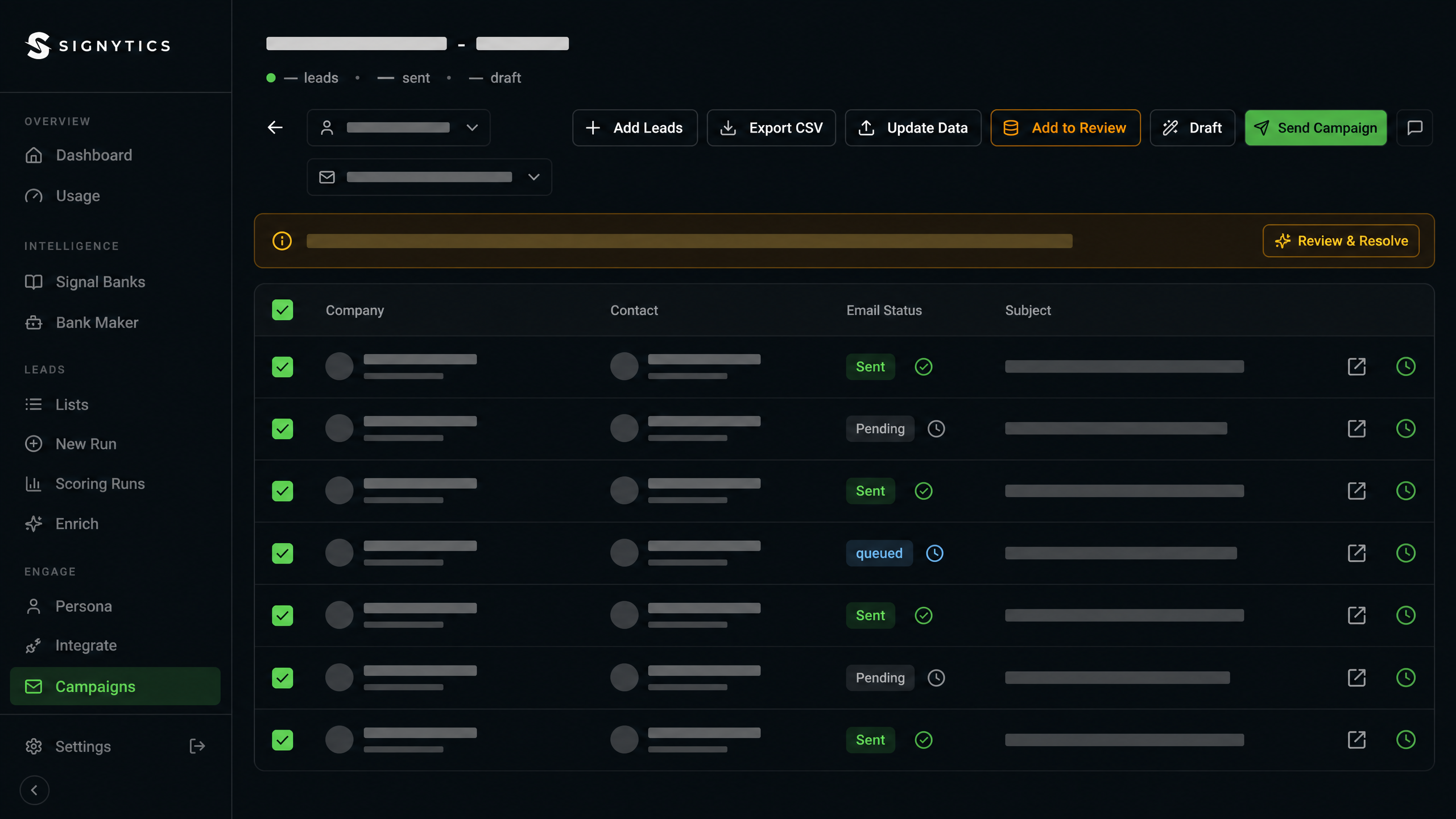1456x819 pixels.
Task: Uncheck the second Pending row checkbox
Action: pos(282,678)
